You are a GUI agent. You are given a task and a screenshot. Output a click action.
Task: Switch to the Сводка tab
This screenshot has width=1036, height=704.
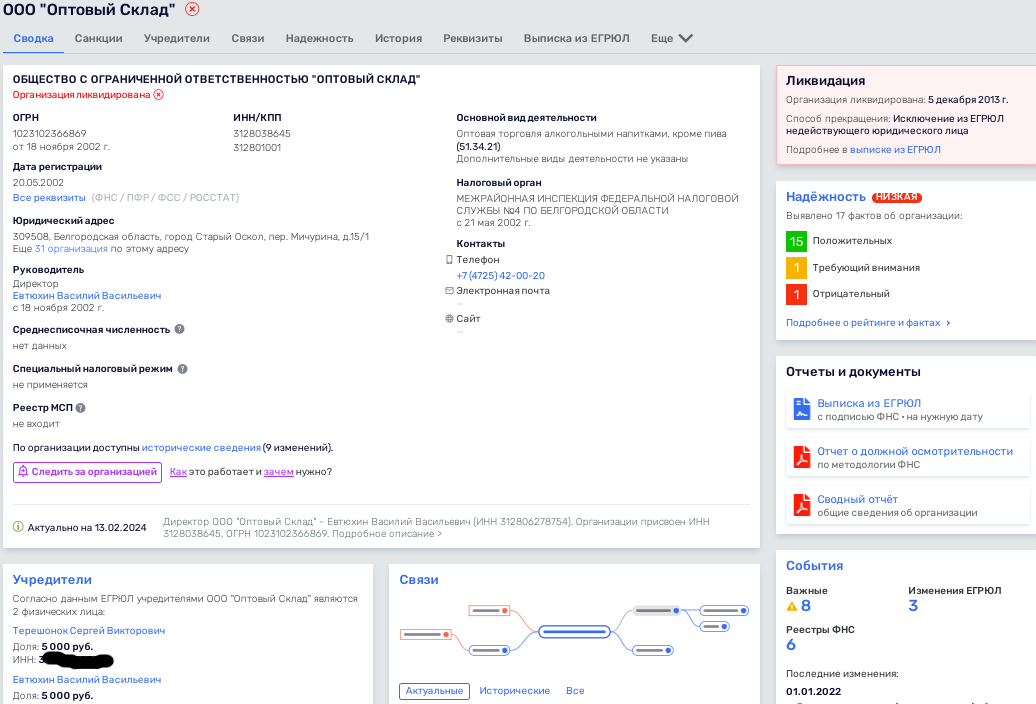[33, 38]
